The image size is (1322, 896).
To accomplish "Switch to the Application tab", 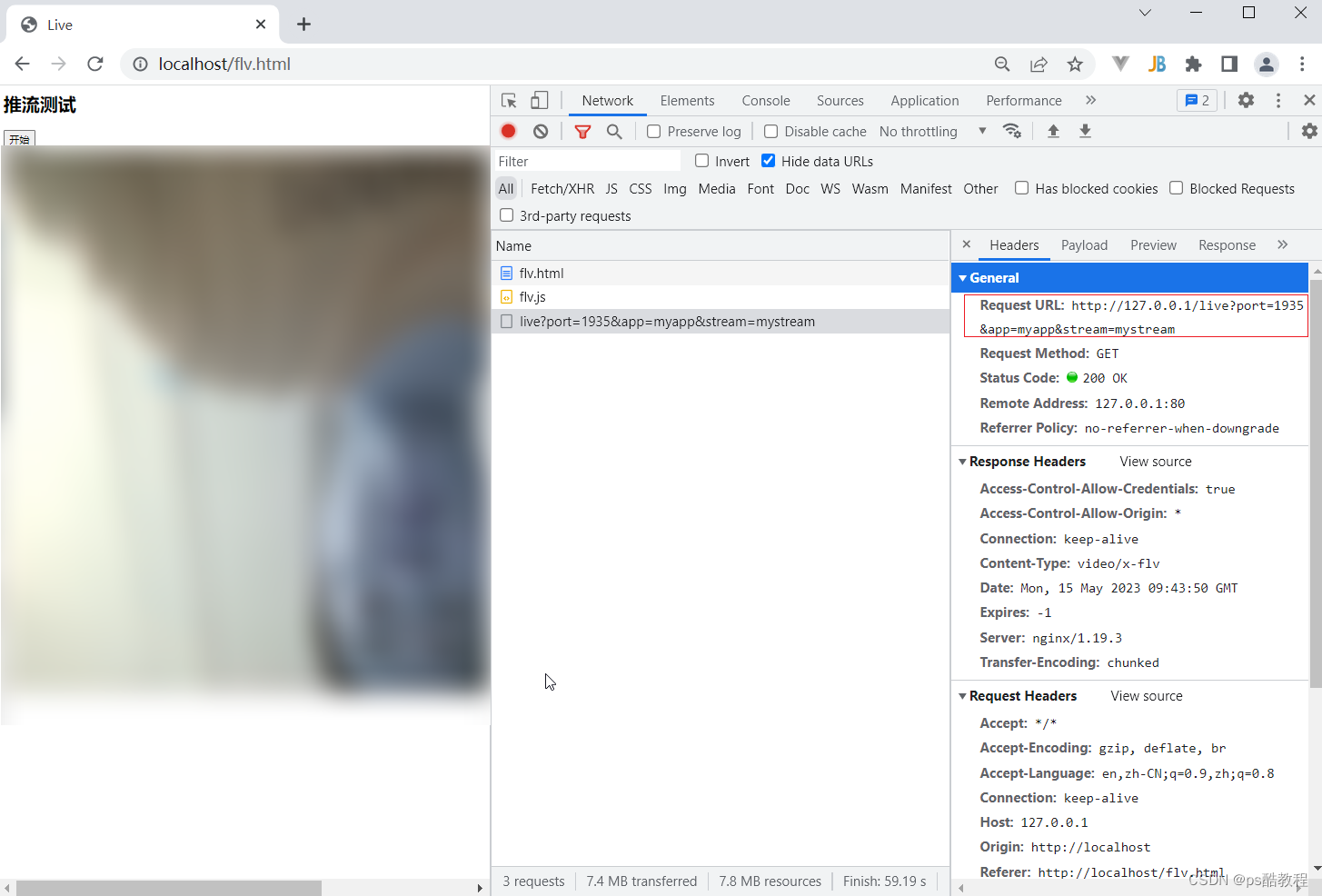I will [925, 101].
